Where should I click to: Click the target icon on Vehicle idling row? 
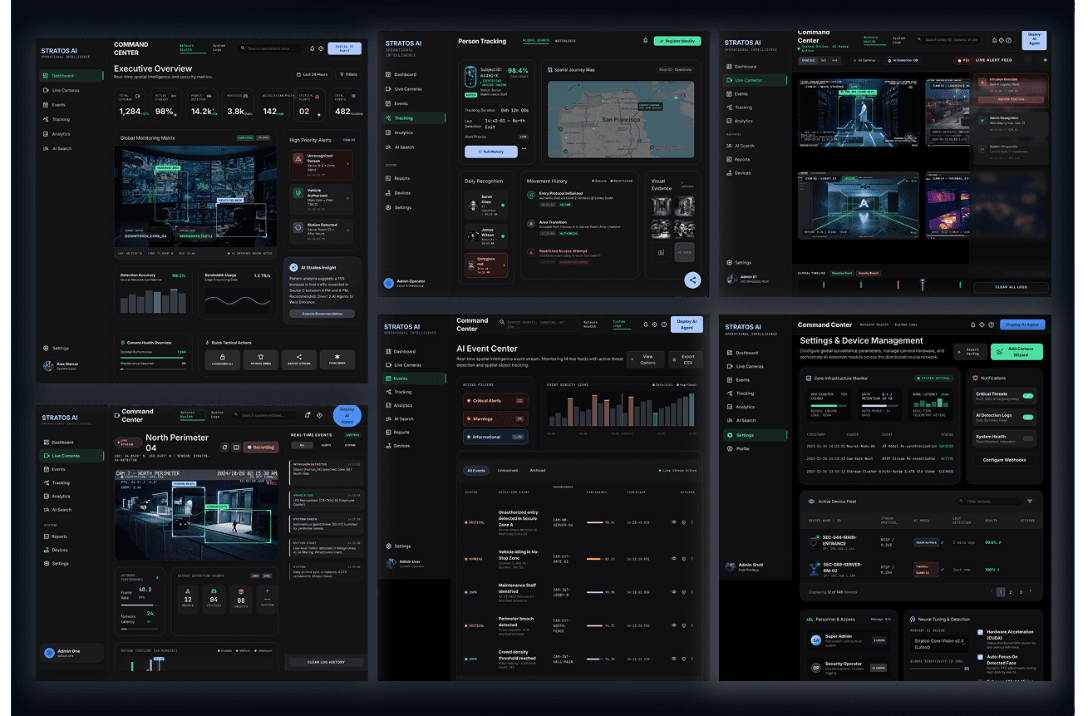pyautogui.click(x=683, y=559)
